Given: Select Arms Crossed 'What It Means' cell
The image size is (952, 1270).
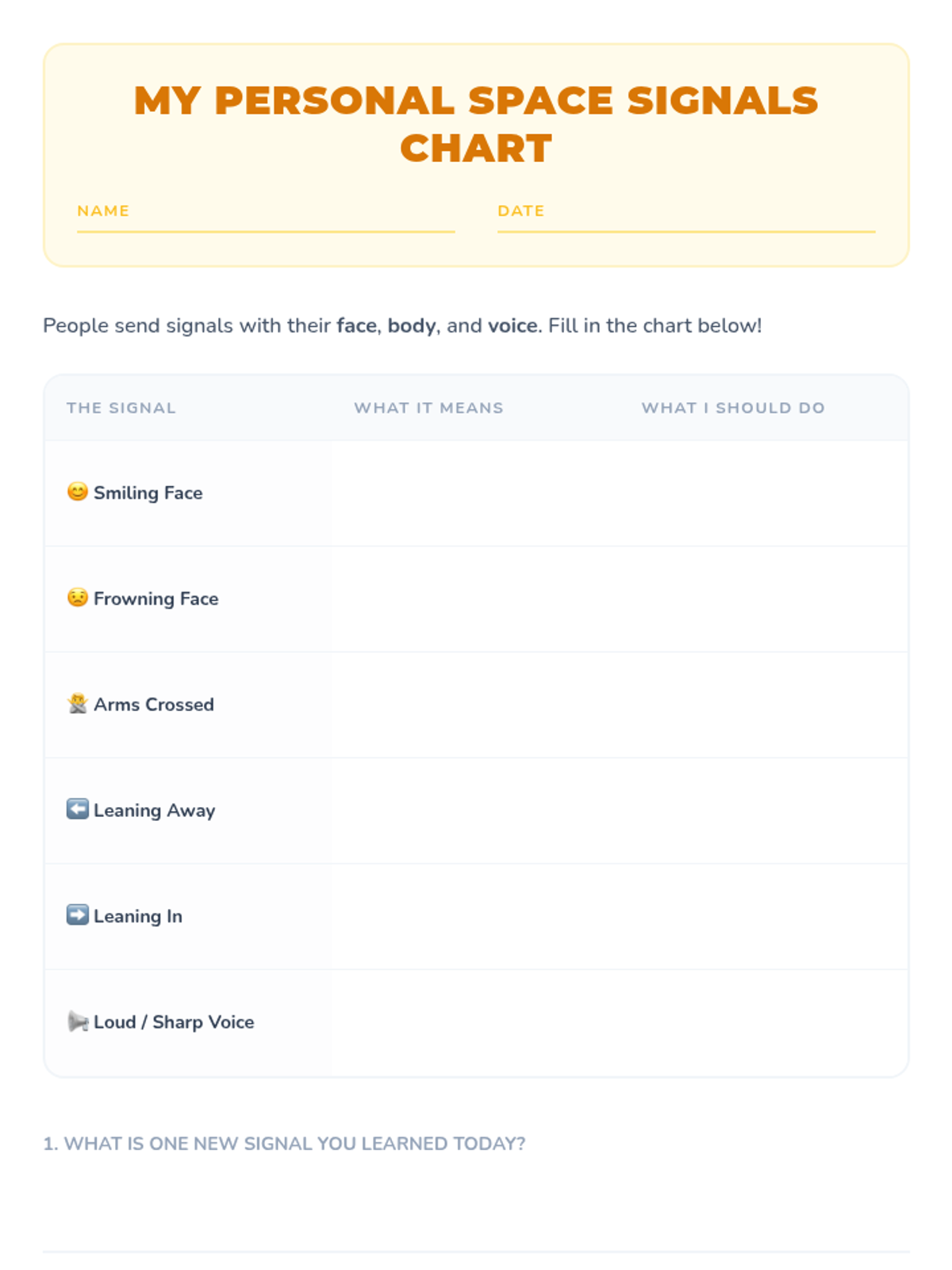Looking at the screenshot, I should [x=476, y=705].
